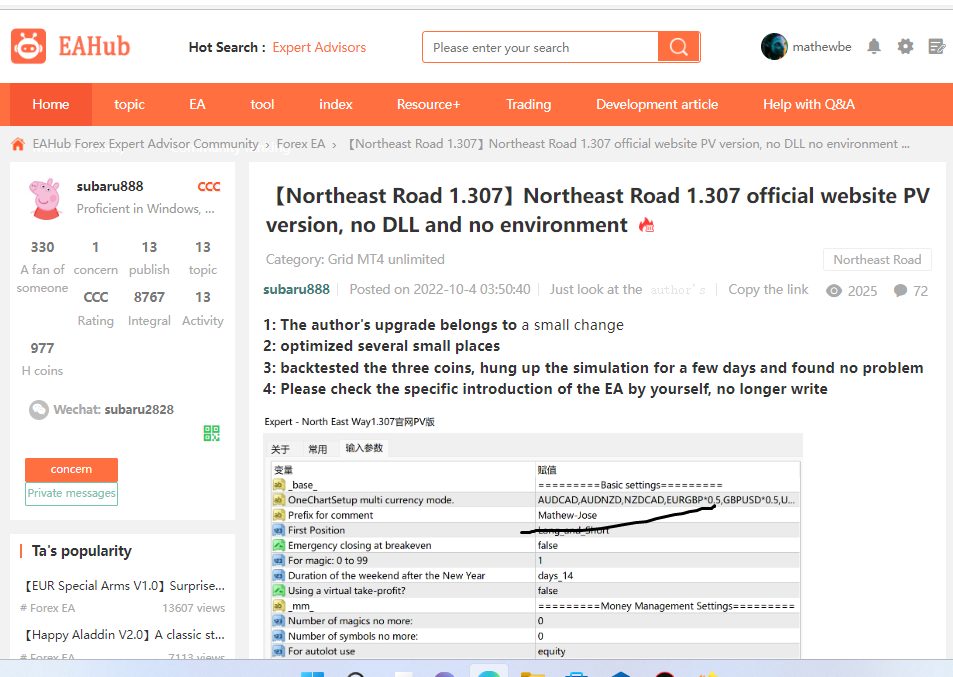Click the green QR code icon

[x=212, y=433]
